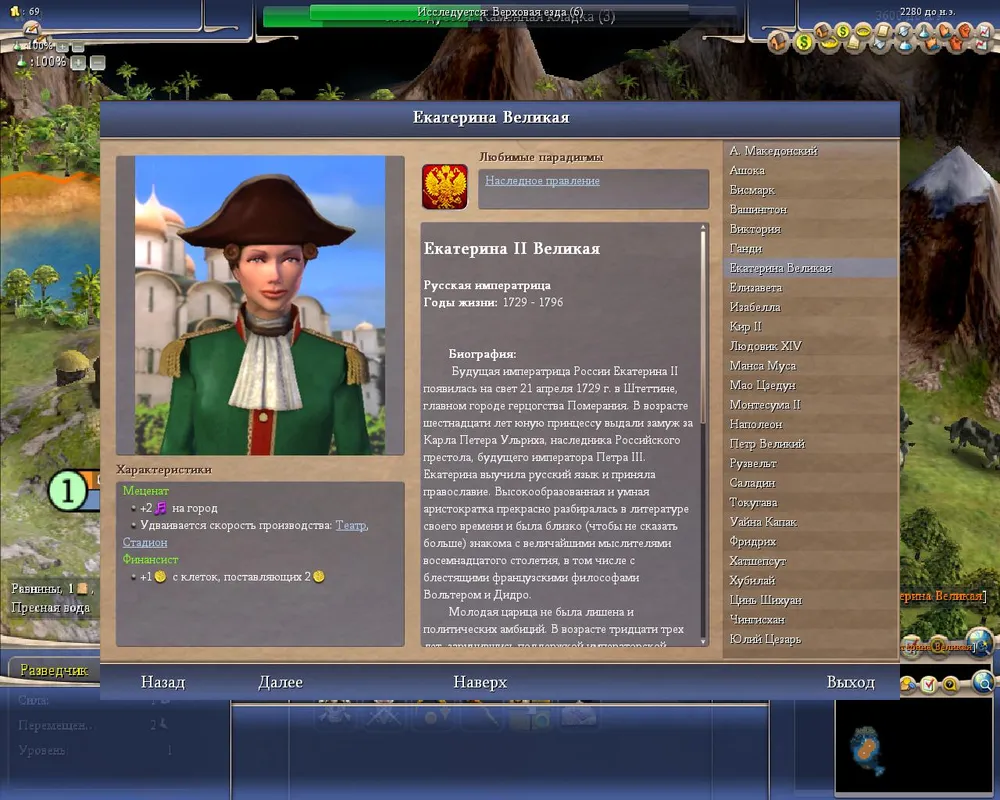
Task: Go back with the Назад button
Action: point(163,682)
